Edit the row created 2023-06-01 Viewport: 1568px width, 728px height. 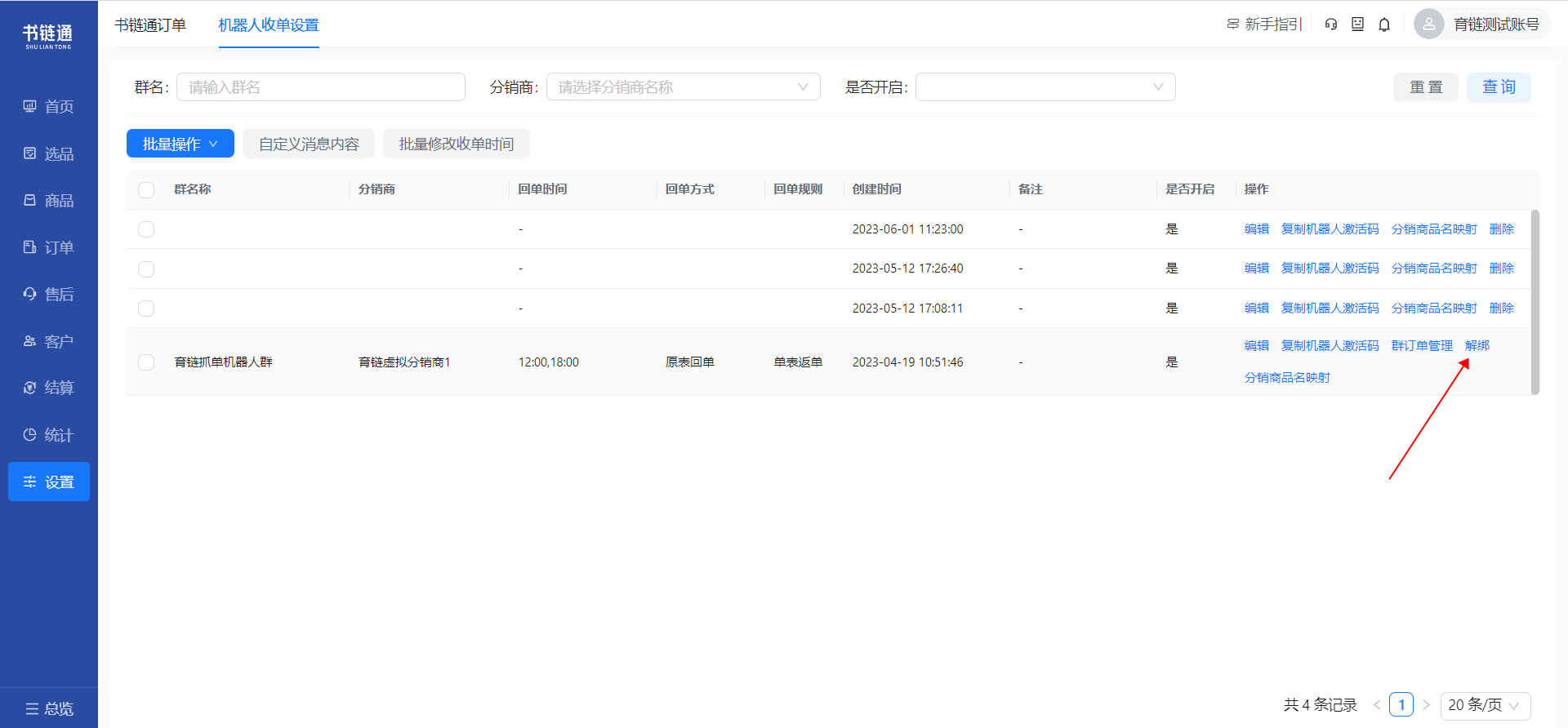click(x=1257, y=229)
